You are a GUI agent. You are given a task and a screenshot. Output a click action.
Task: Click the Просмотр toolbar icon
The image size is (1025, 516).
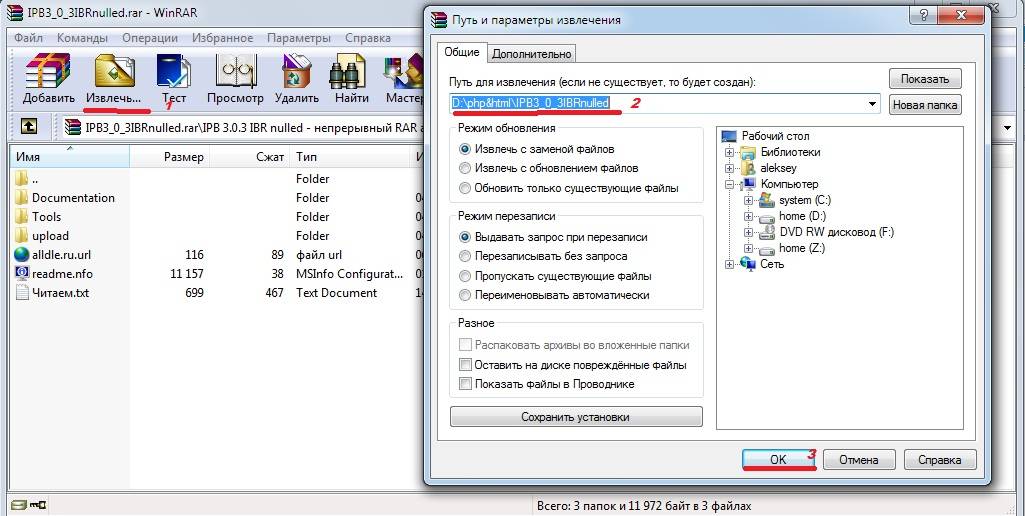(235, 71)
